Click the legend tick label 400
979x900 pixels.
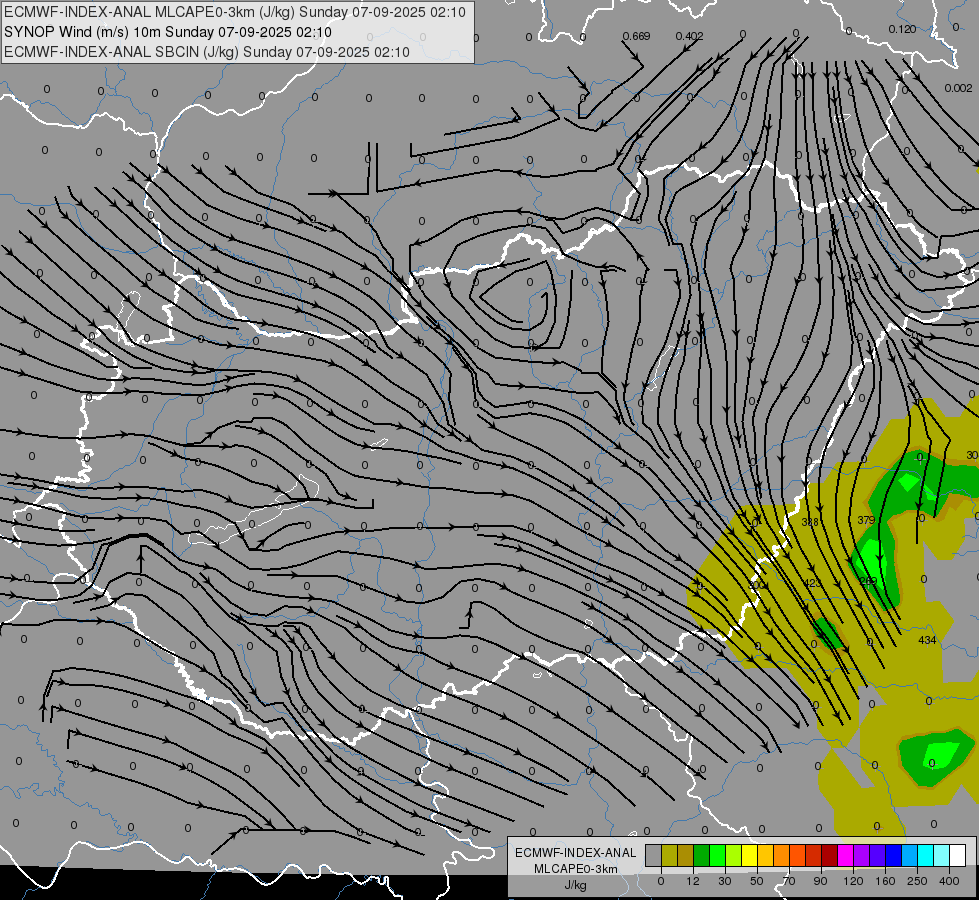[949, 881]
